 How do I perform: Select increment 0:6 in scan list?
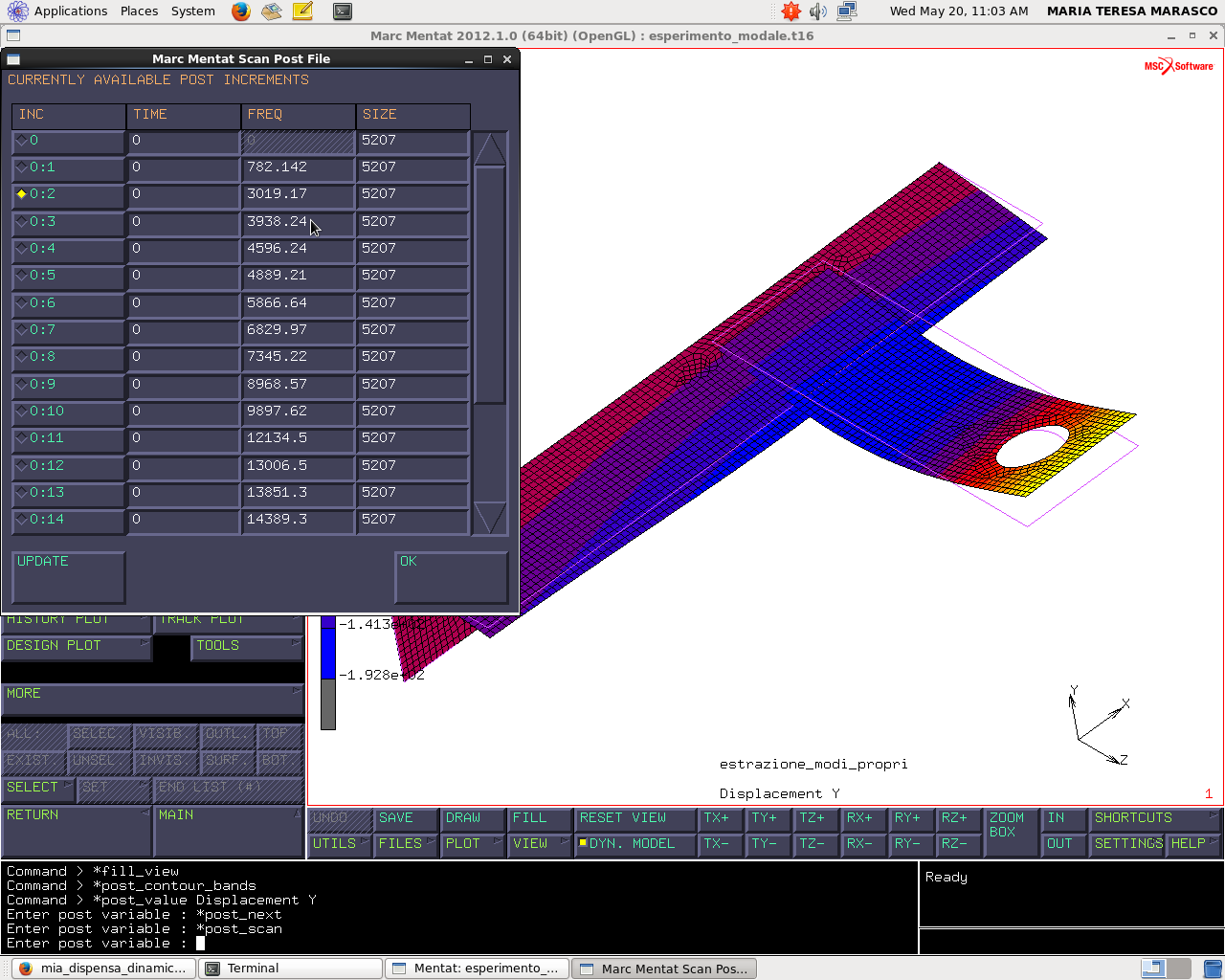coord(68,303)
